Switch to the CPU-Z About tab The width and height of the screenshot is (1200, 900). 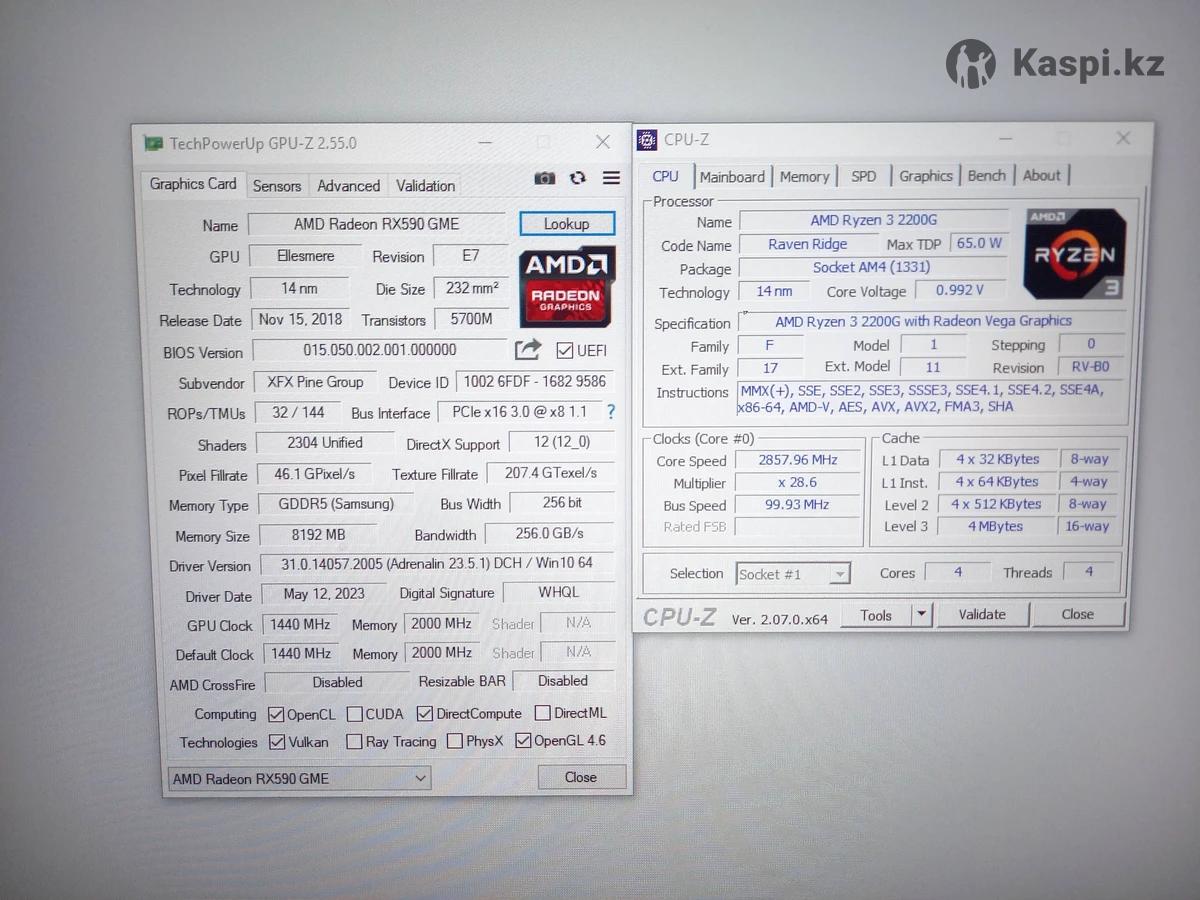(x=1042, y=176)
